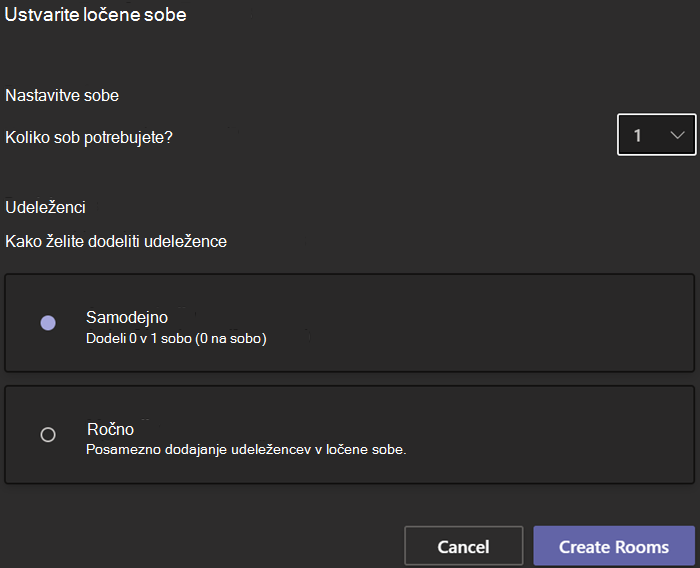700x568 pixels.
Task: Click the Cancel button
Action: (x=463, y=547)
